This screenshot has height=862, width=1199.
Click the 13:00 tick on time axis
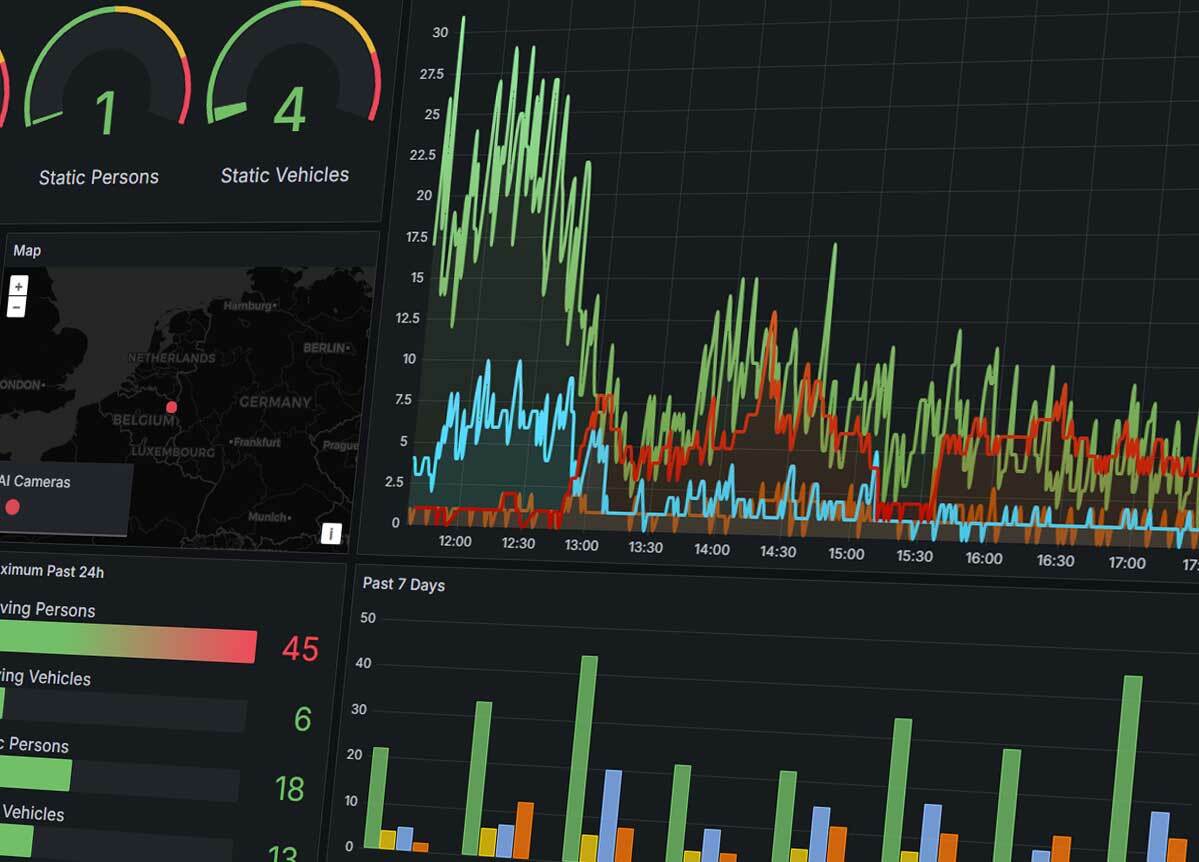pos(581,545)
